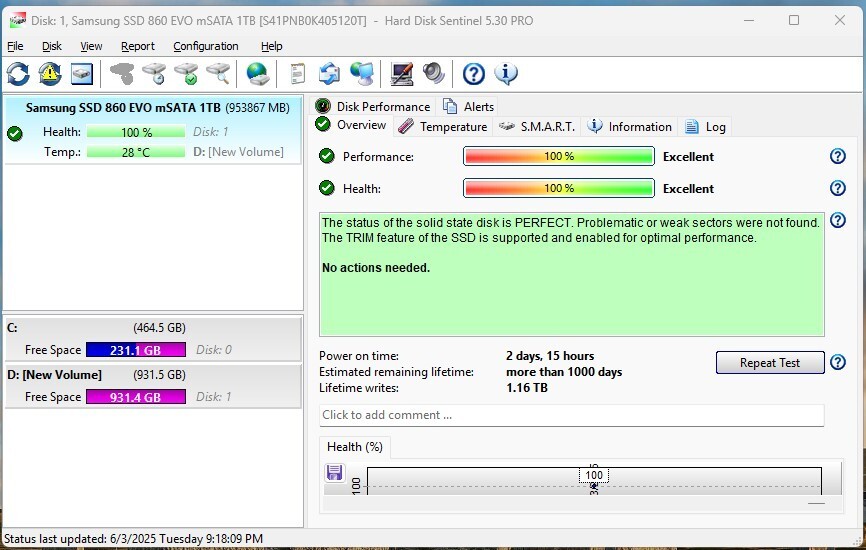
Task: Click the 'No actions needed.' status text
Action: point(376,268)
